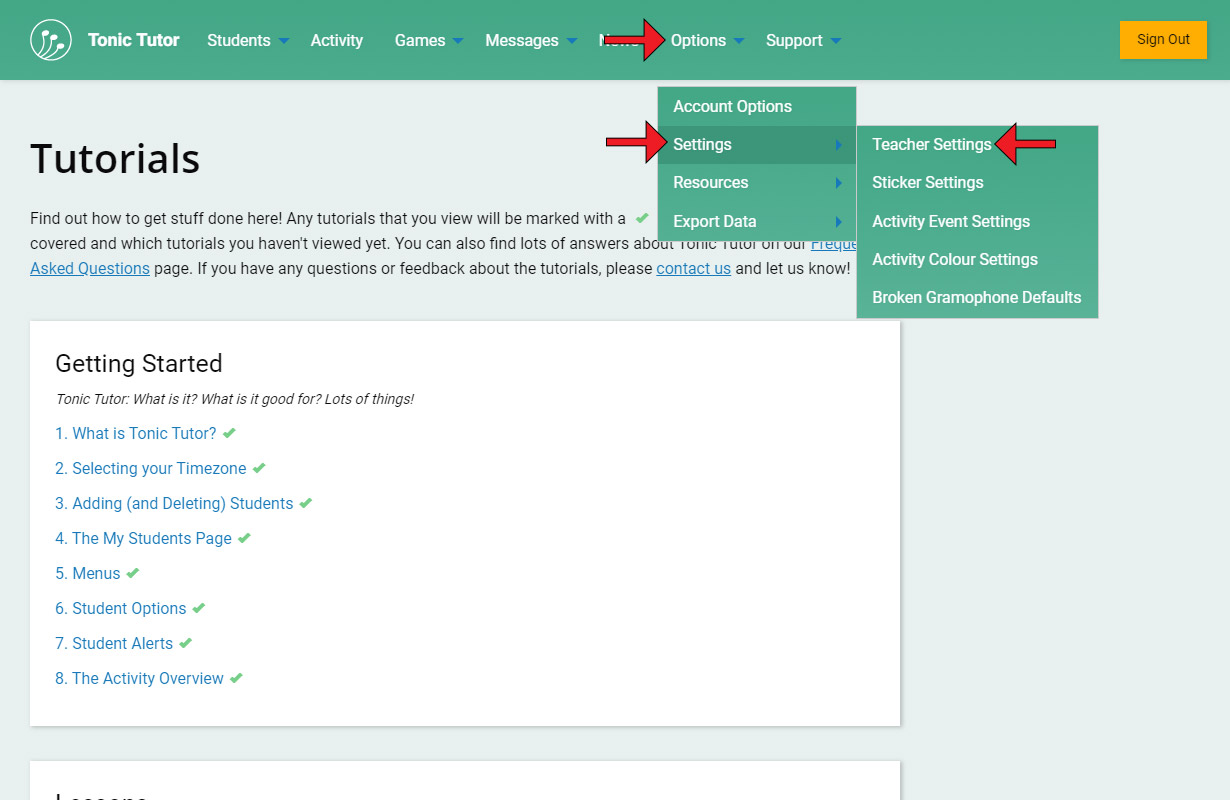Click the green checkmark beside 'What is Tonic Tutor?'
This screenshot has height=800, width=1230.
pos(229,433)
